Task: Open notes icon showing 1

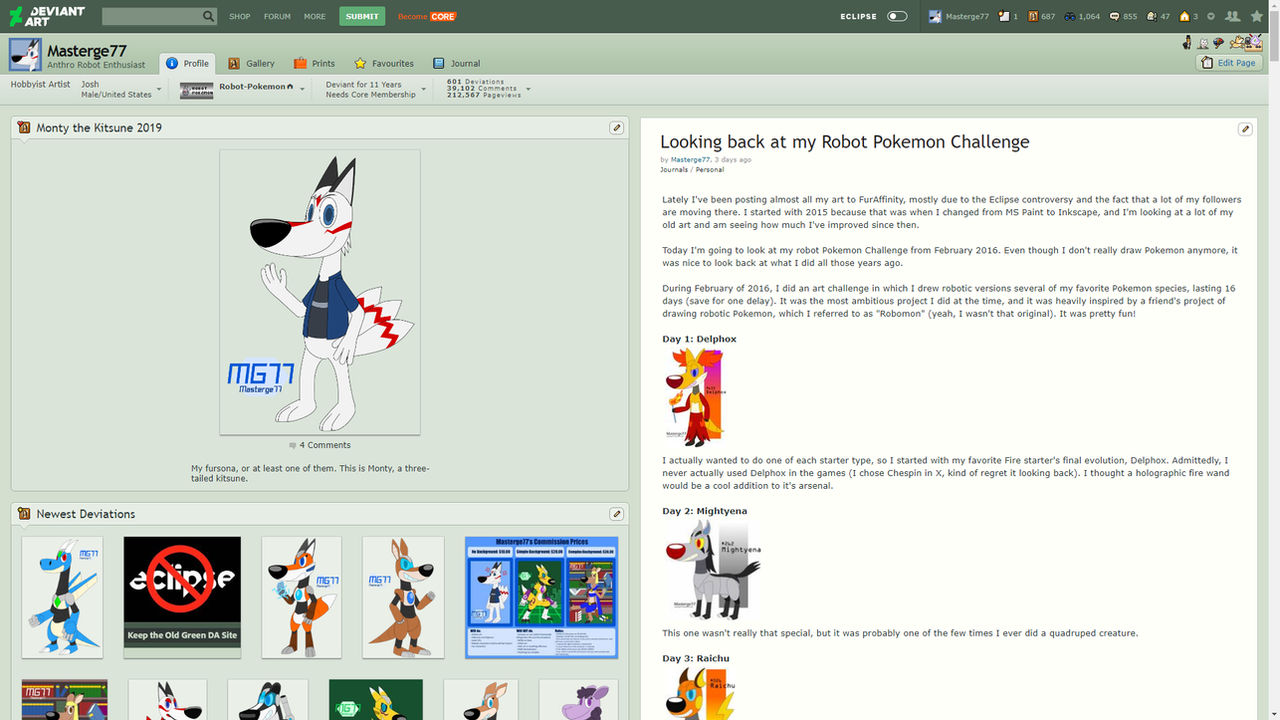Action: (x=1008, y=16)
